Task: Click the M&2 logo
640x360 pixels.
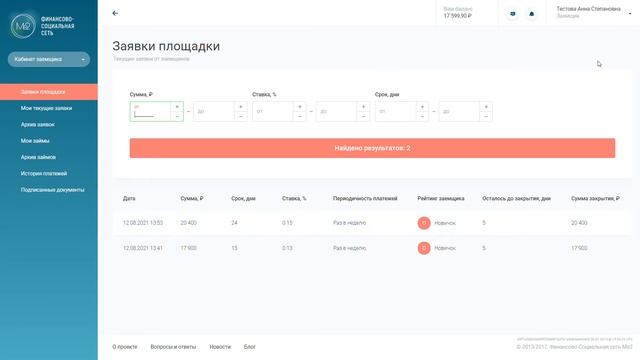Action: pos(23,26)
